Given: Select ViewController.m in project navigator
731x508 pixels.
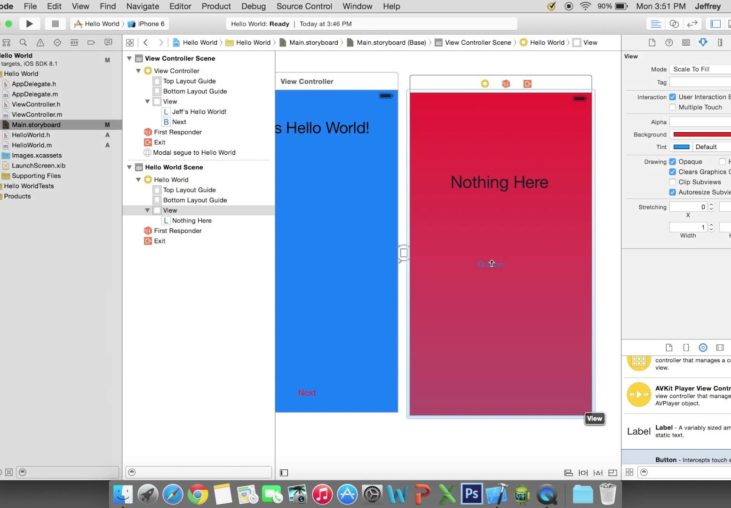Looking at the screenshot, I should pos(36,114).
